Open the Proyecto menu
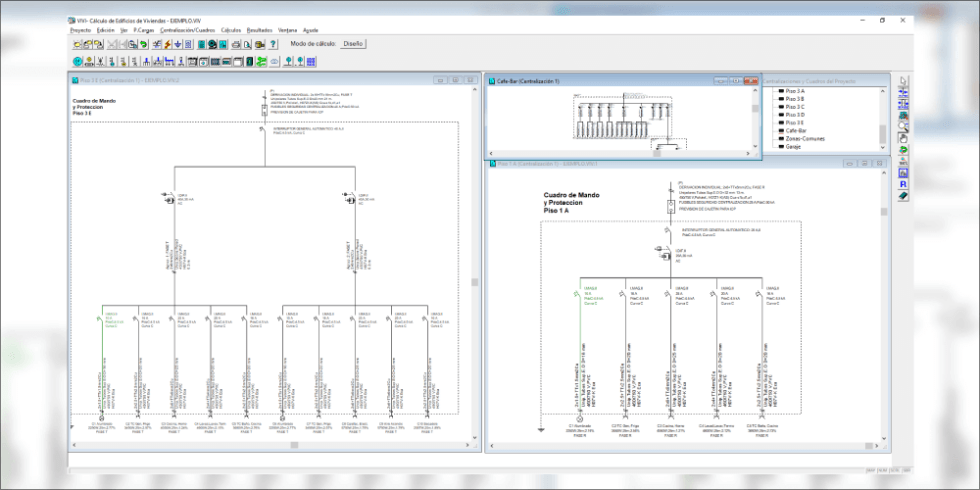The height and width of the screenshot is (490, 980). pyautogui.click(x=81, y=30)
